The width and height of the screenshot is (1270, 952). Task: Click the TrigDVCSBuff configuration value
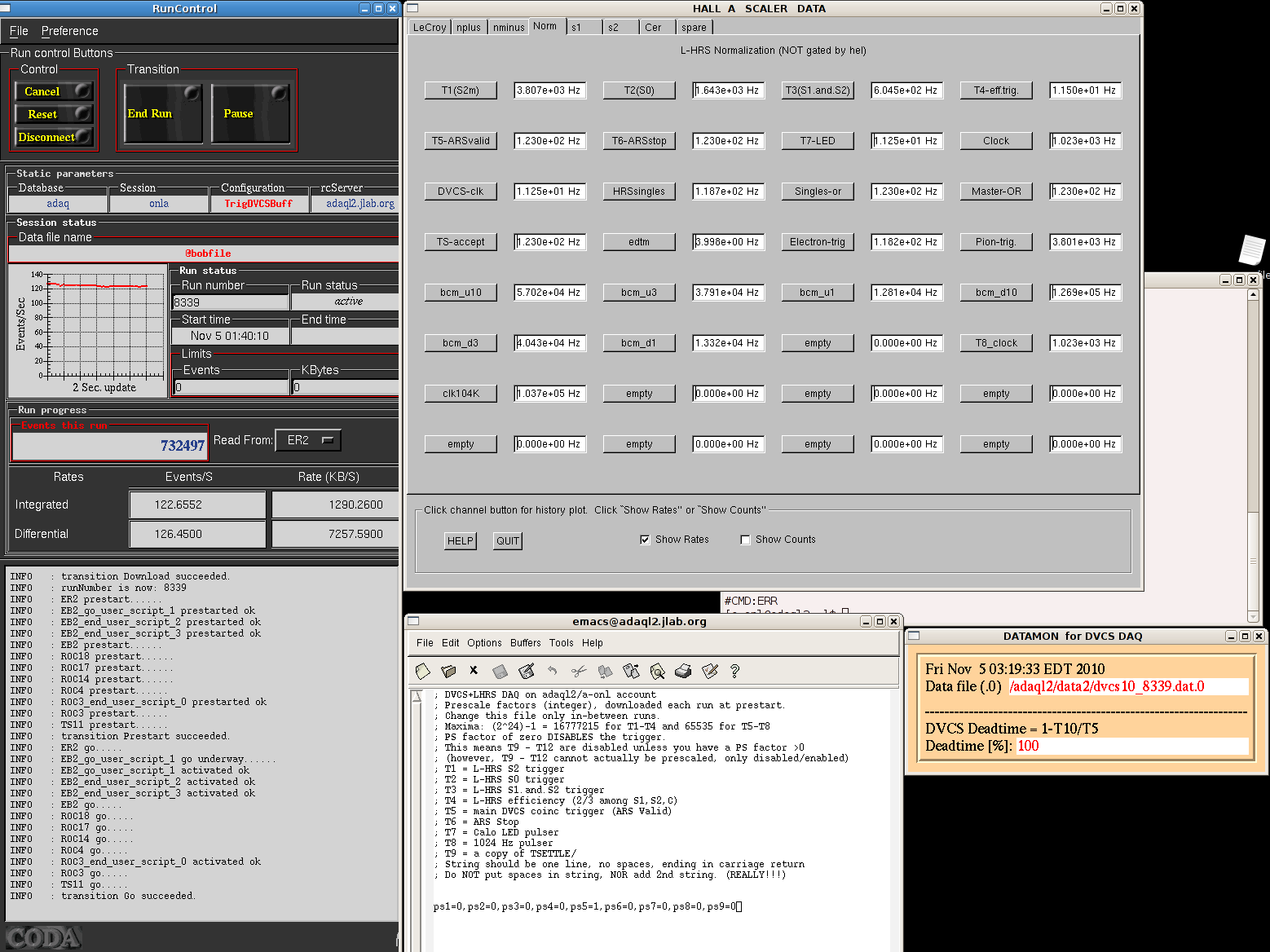tap(258, 204)
